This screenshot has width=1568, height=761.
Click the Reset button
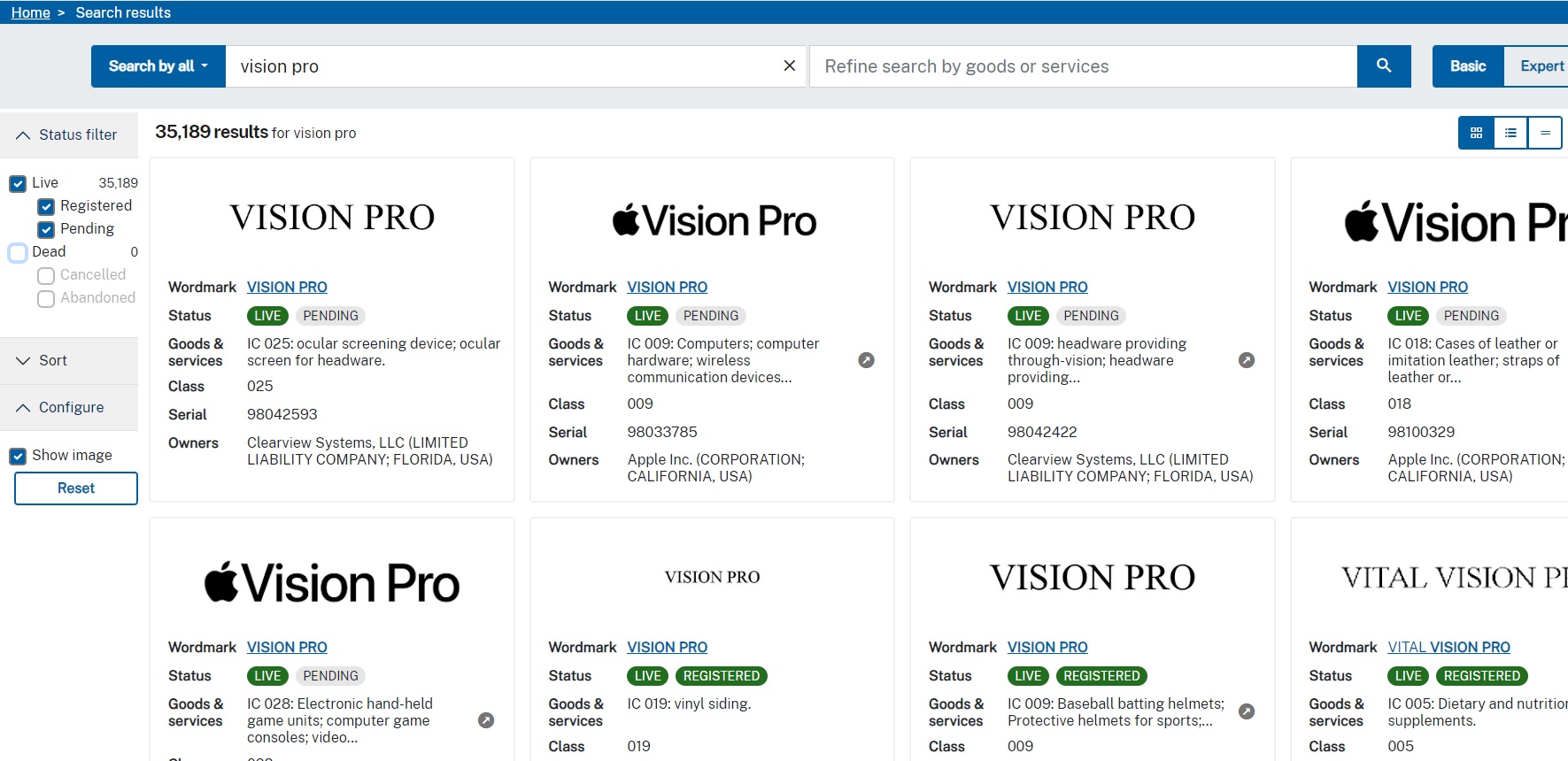[x=76, y=488]
